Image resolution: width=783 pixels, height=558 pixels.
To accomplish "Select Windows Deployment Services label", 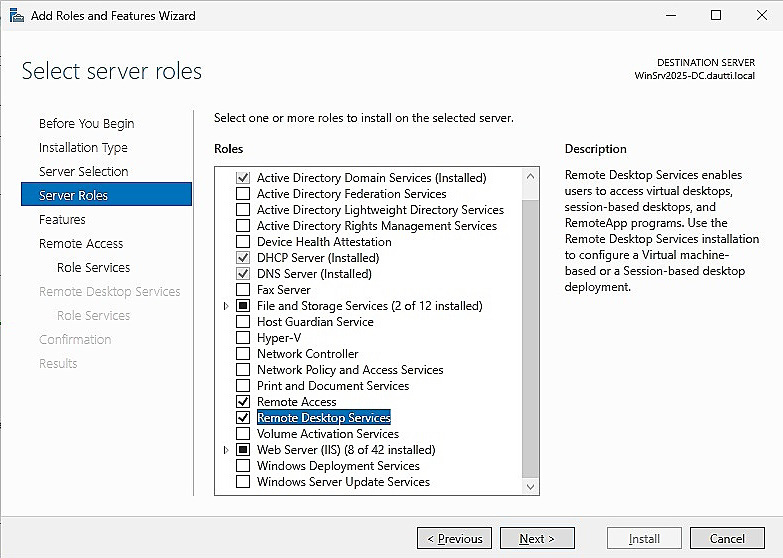I will point(338,466).
